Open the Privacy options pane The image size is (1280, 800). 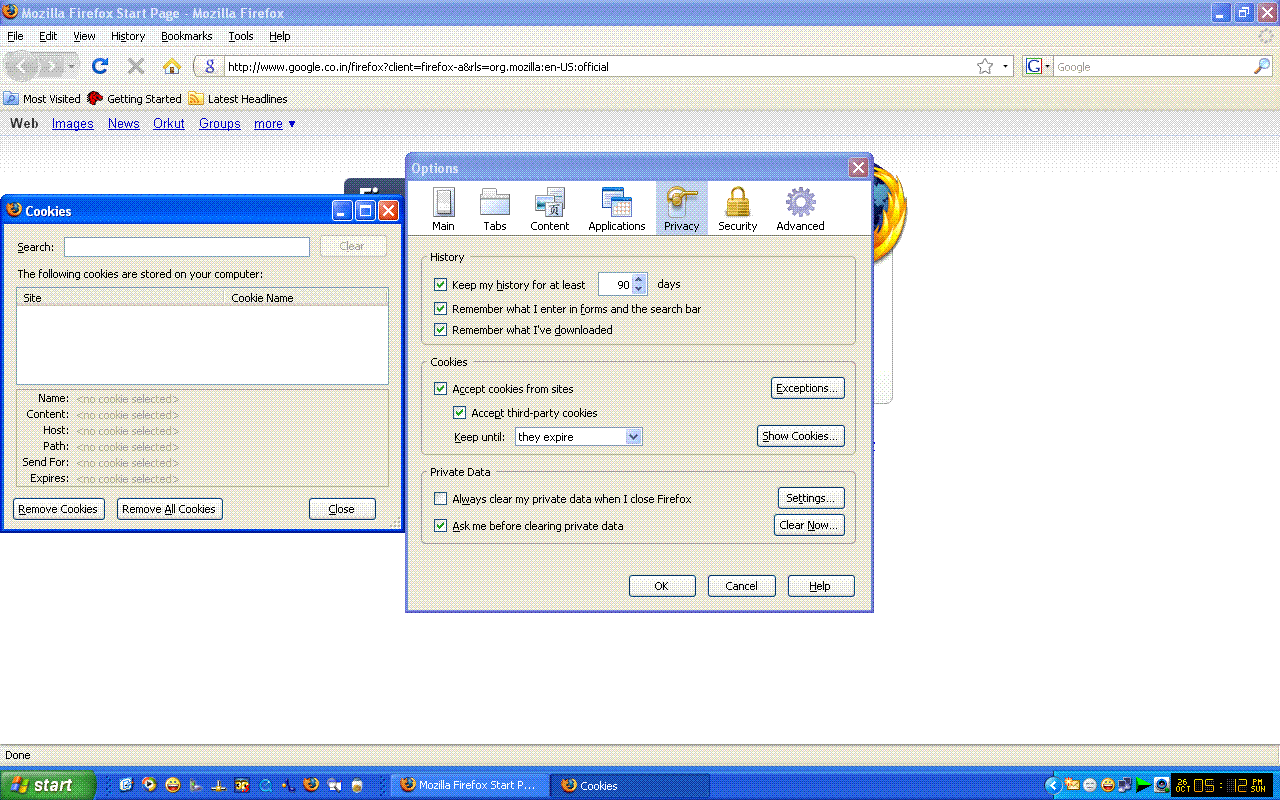681,209
